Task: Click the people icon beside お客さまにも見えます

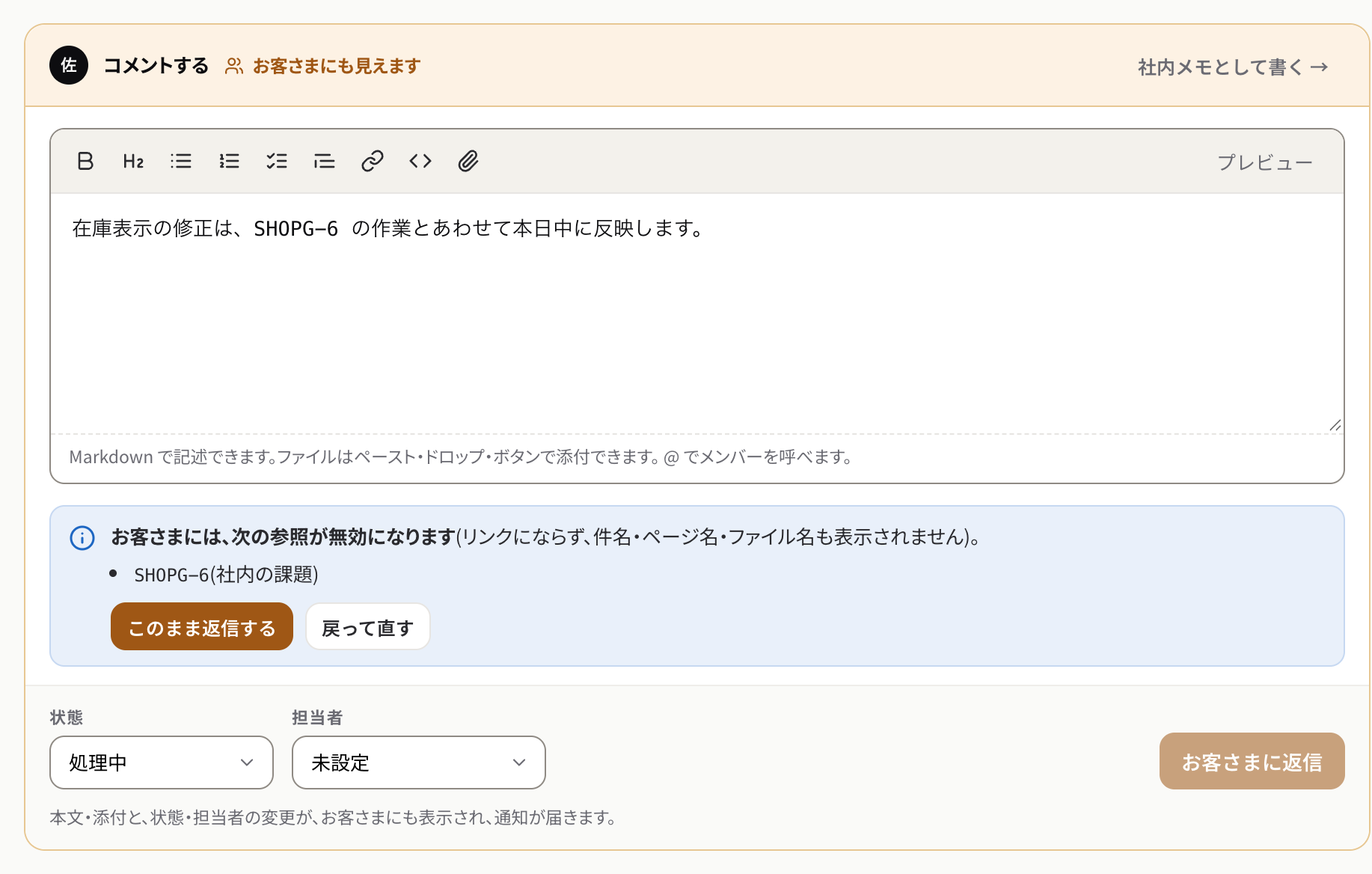Action: (x=234, y=66)
